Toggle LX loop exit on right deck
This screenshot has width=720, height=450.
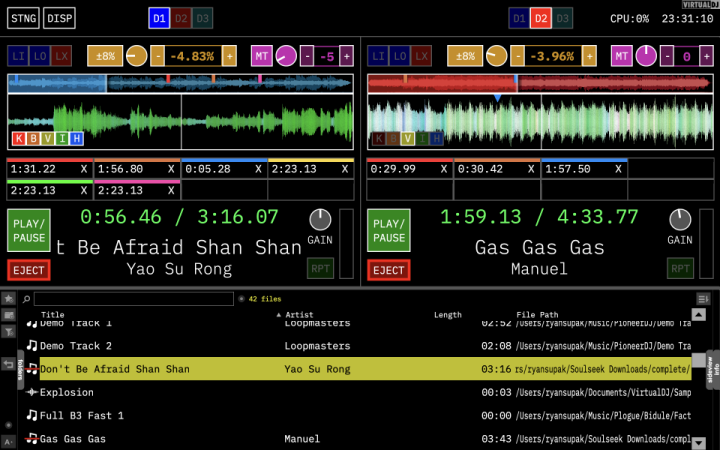click(421, 56)
